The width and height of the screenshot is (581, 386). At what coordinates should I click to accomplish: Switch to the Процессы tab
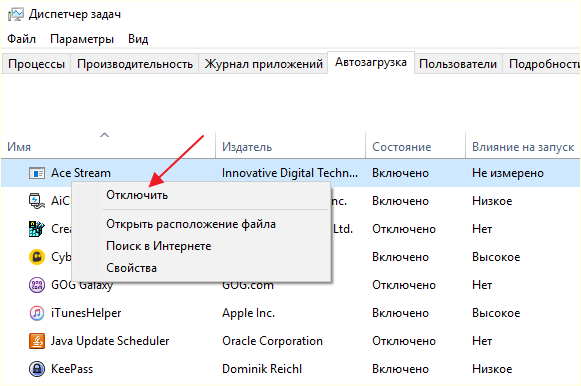(36, 64)
